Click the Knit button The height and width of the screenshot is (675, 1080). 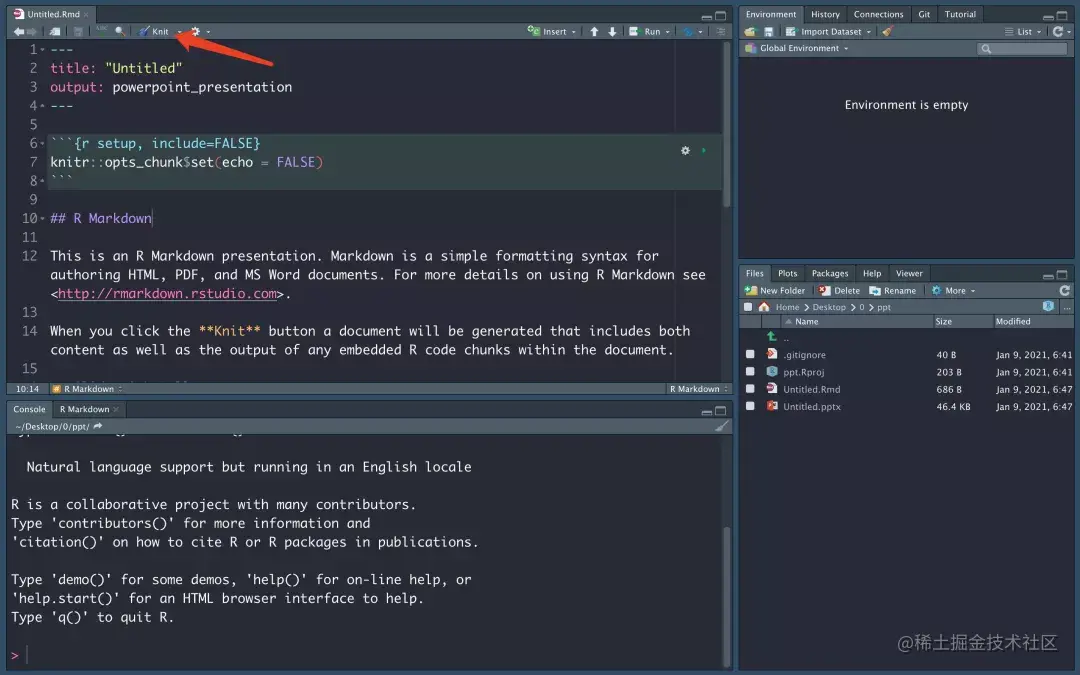[x=154, y=32]
